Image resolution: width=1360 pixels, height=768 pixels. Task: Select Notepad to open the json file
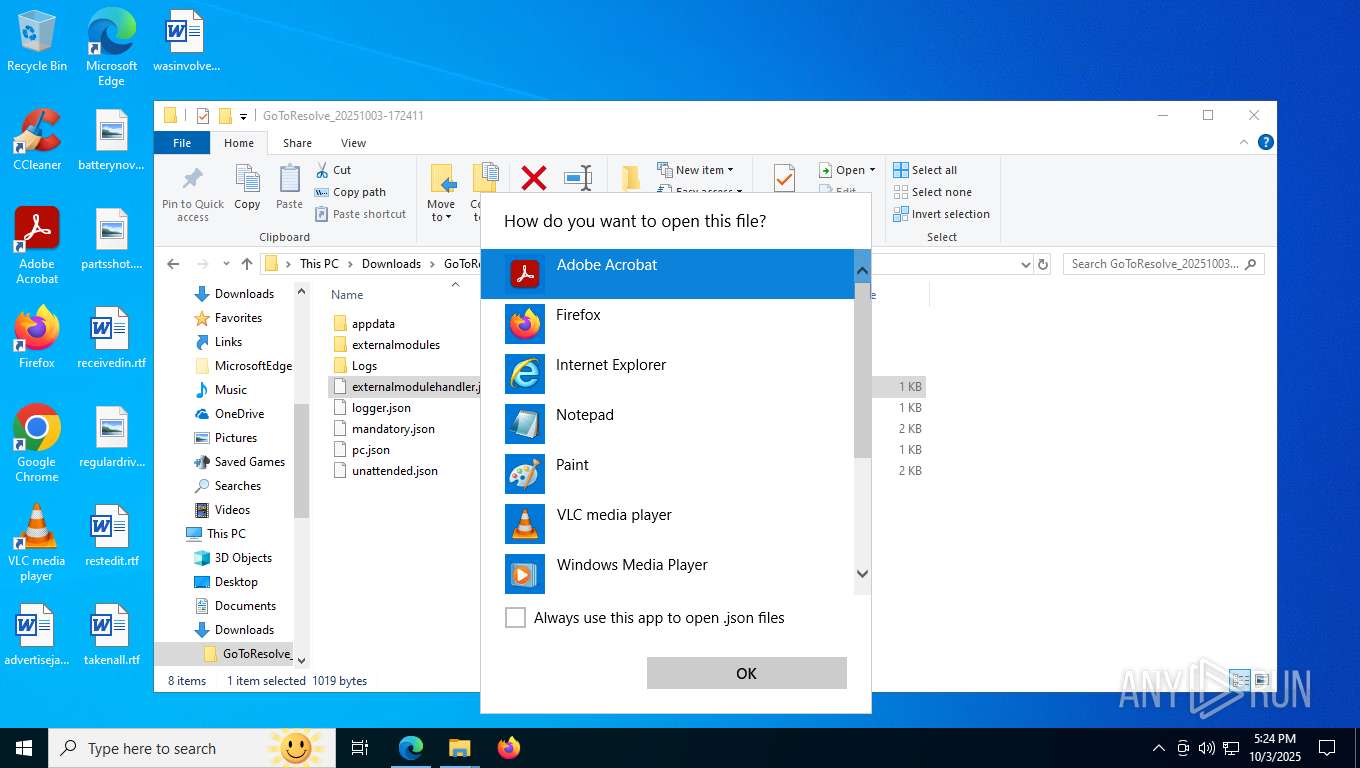pyautogui.click(x=667, y=424)
